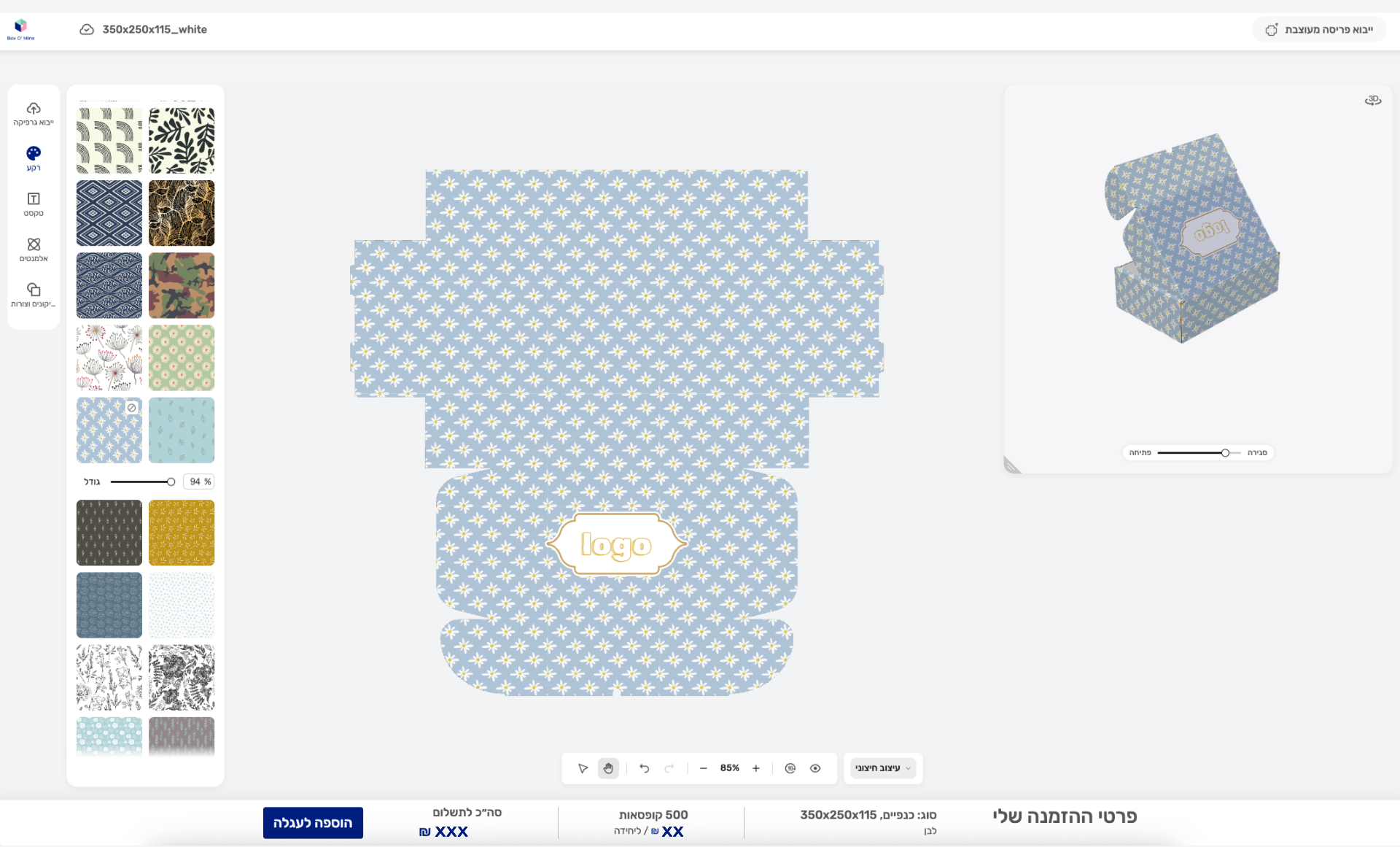Rotate the canvas 90 degrees
Image resolution: width=1400 pixels, height=847 pixels.
point(790,768)
